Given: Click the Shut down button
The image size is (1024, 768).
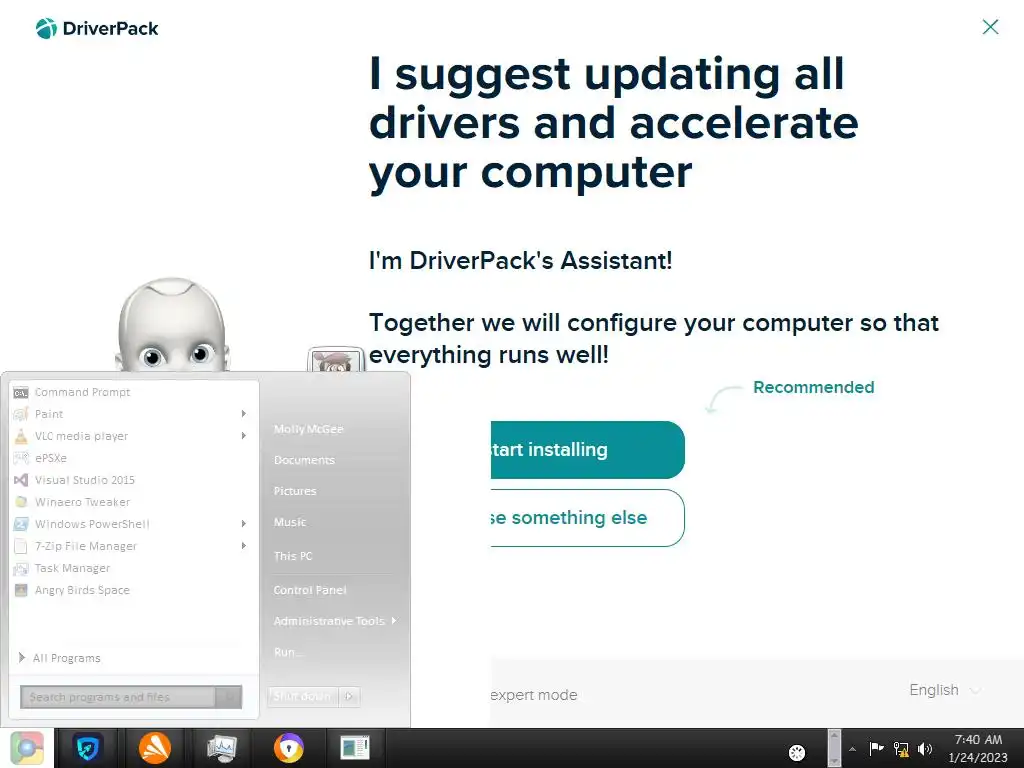Looking at the screenshot, I should tap(302, 696).
